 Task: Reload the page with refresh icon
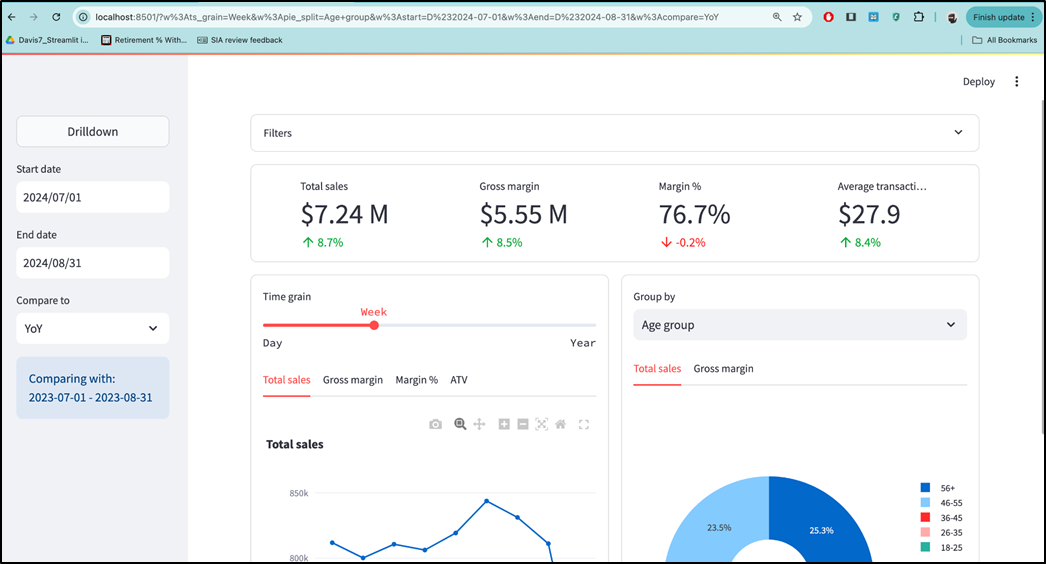(x=56, y=17)
